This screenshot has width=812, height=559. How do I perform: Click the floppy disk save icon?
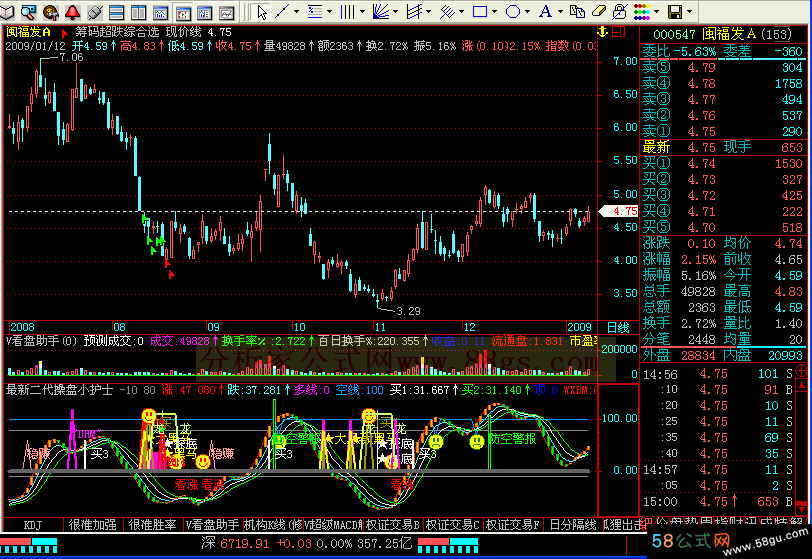675,12
